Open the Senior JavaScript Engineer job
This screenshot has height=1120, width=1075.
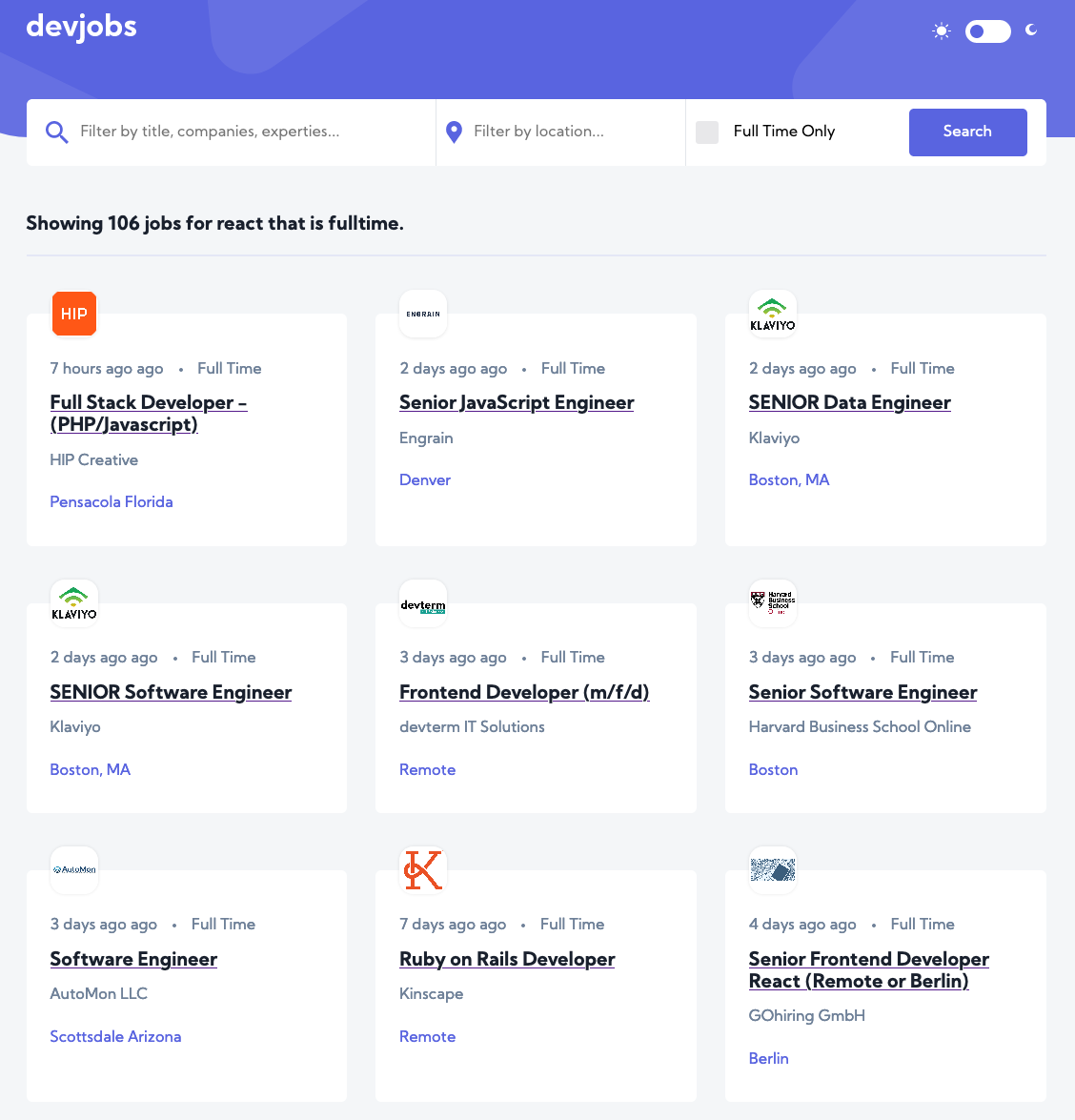517,403
